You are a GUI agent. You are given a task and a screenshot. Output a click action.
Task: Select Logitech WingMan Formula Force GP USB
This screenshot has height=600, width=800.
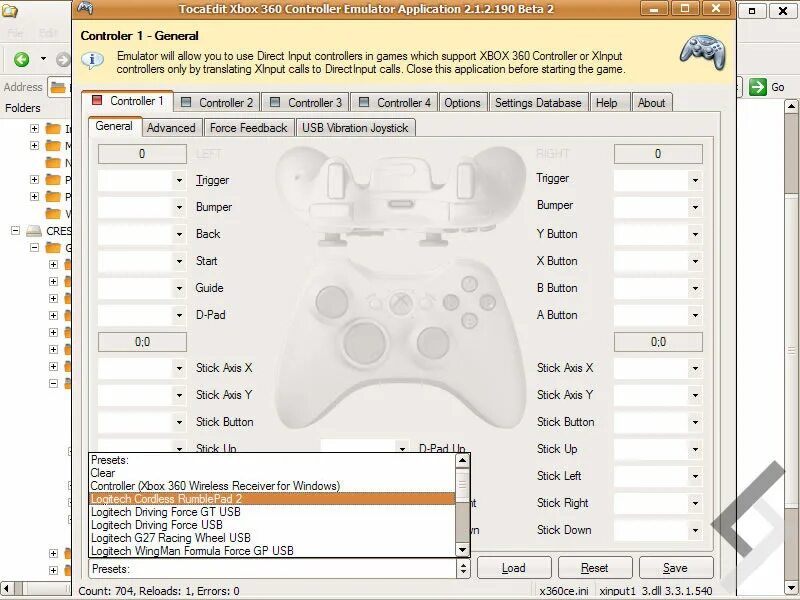[x=272, y=551]
